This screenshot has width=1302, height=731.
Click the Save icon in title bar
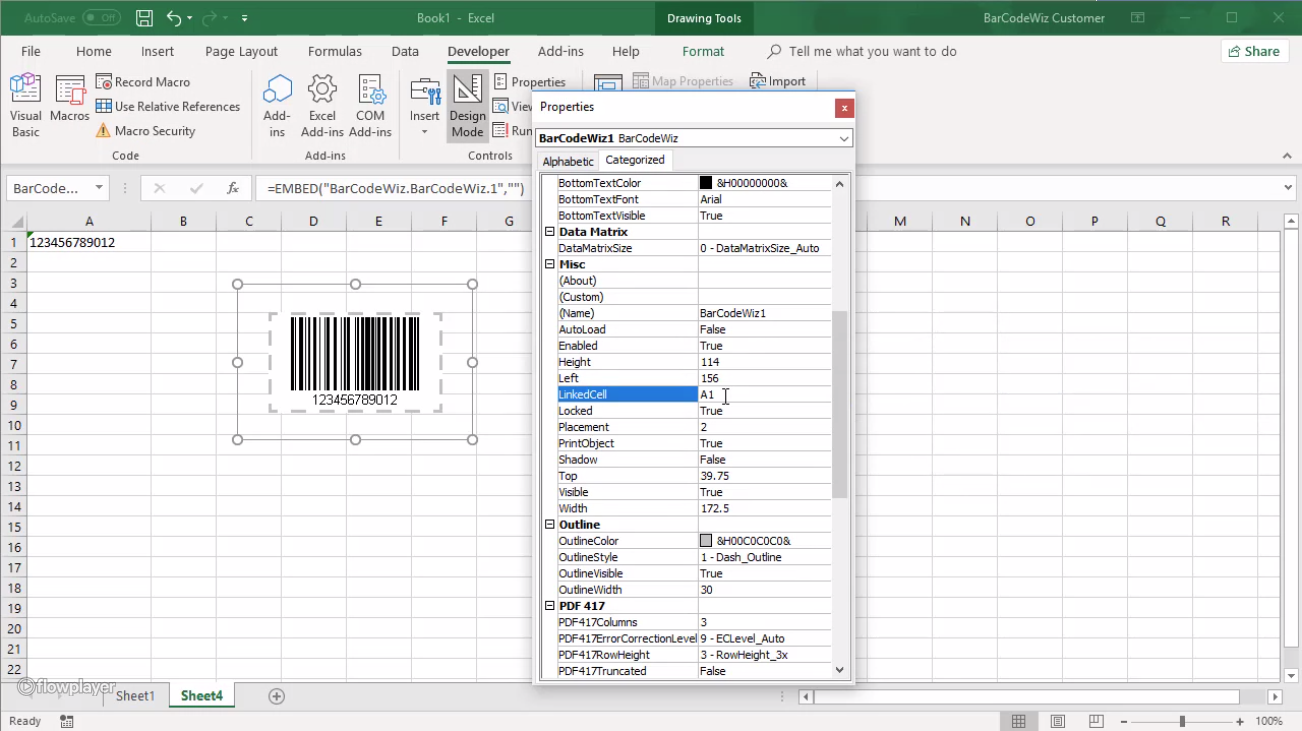pos(144,18)
